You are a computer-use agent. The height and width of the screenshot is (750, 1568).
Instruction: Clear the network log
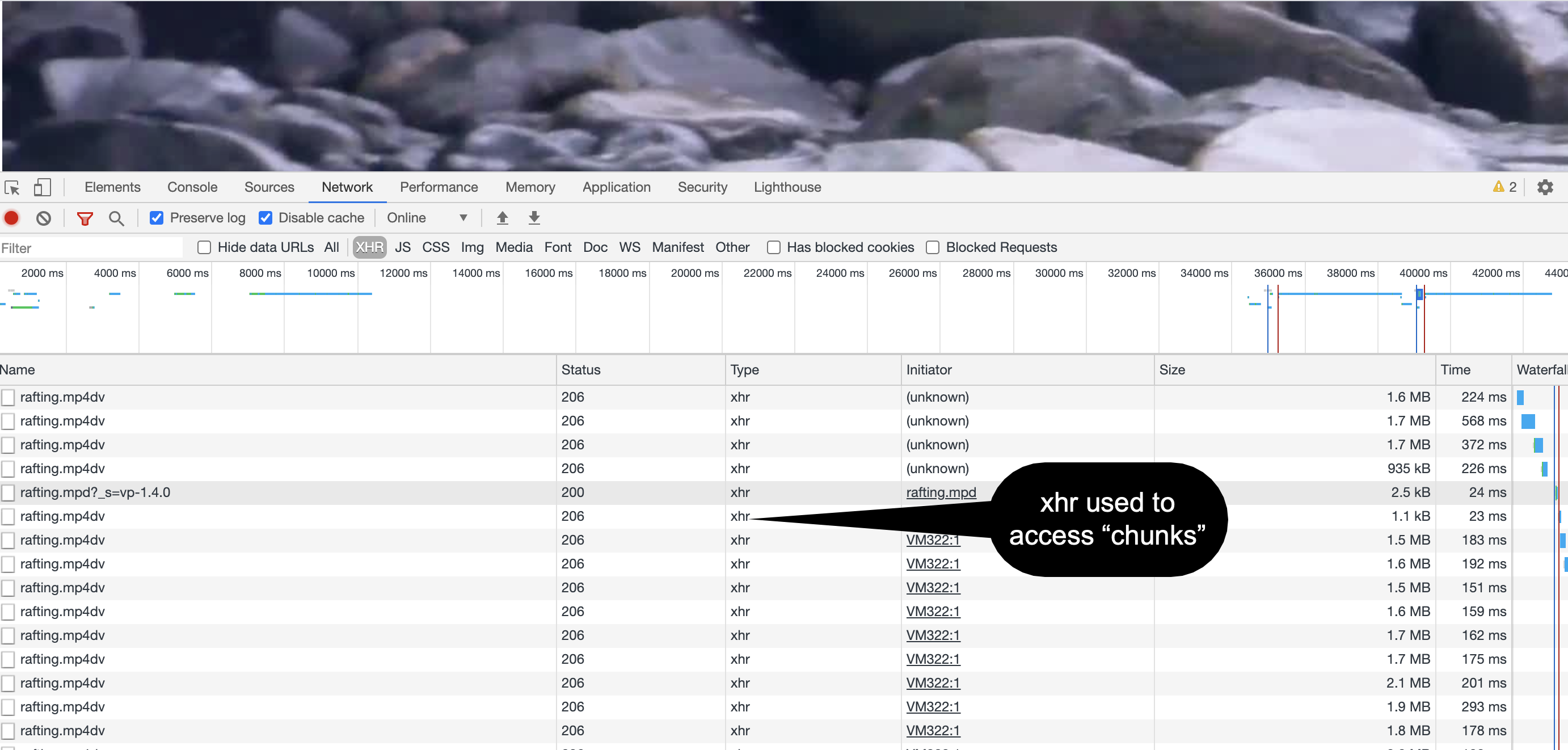pyautogui.click(x=43, y=218)
